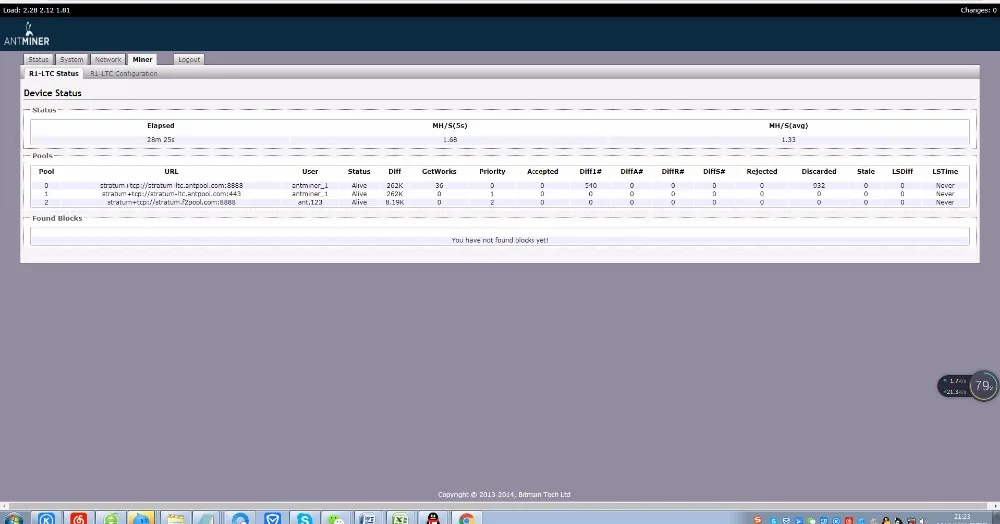The width and height of the screenshot is (1000, 524).
Task: Click the 8.19K diff value
Action: [394, 202]
